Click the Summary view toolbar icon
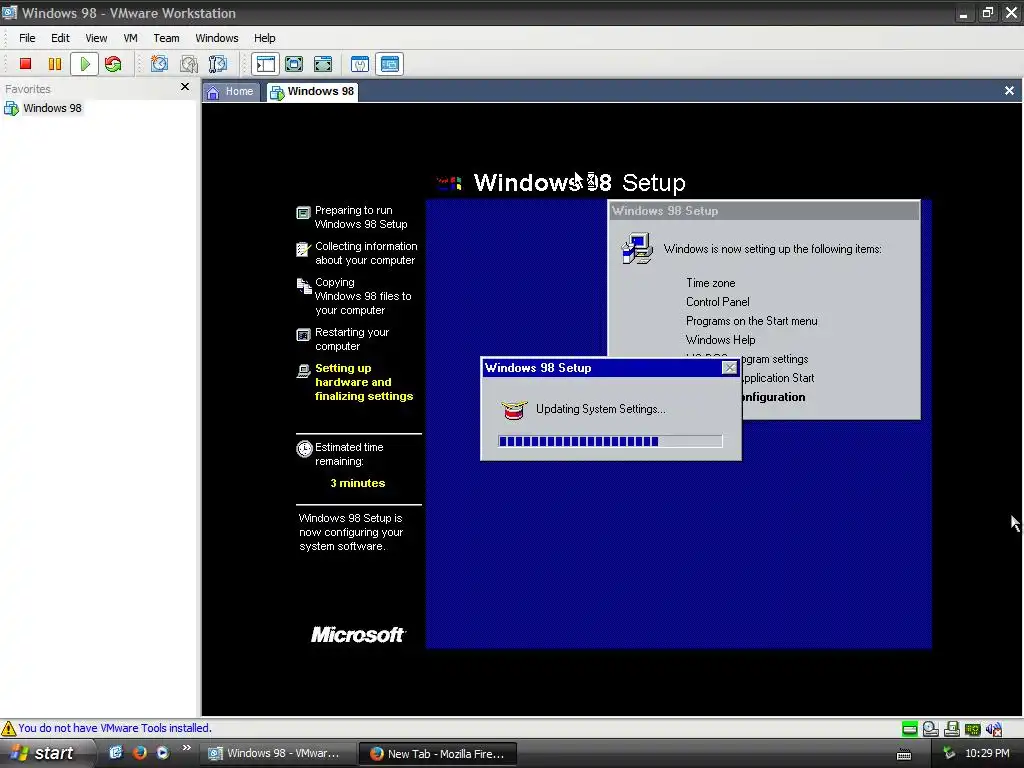 (x=360, y=63)
